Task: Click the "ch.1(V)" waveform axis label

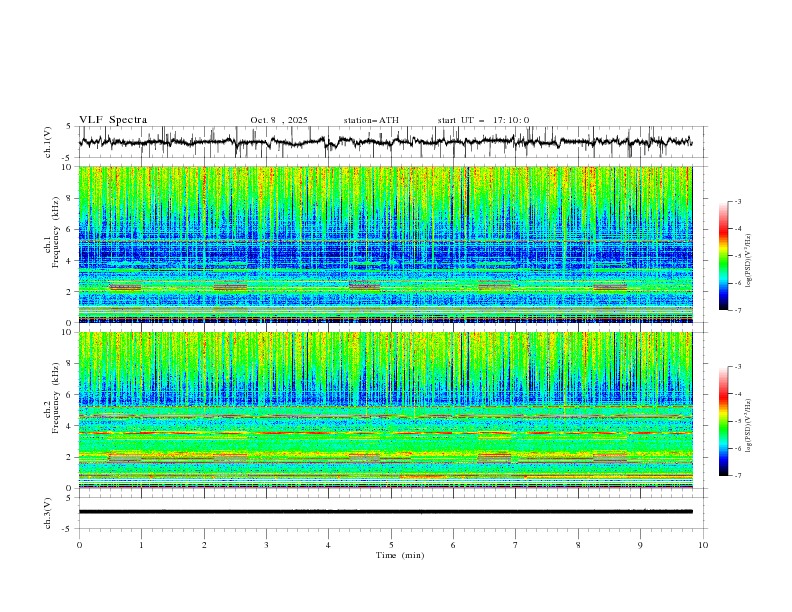Action: [x=48, y=142]
